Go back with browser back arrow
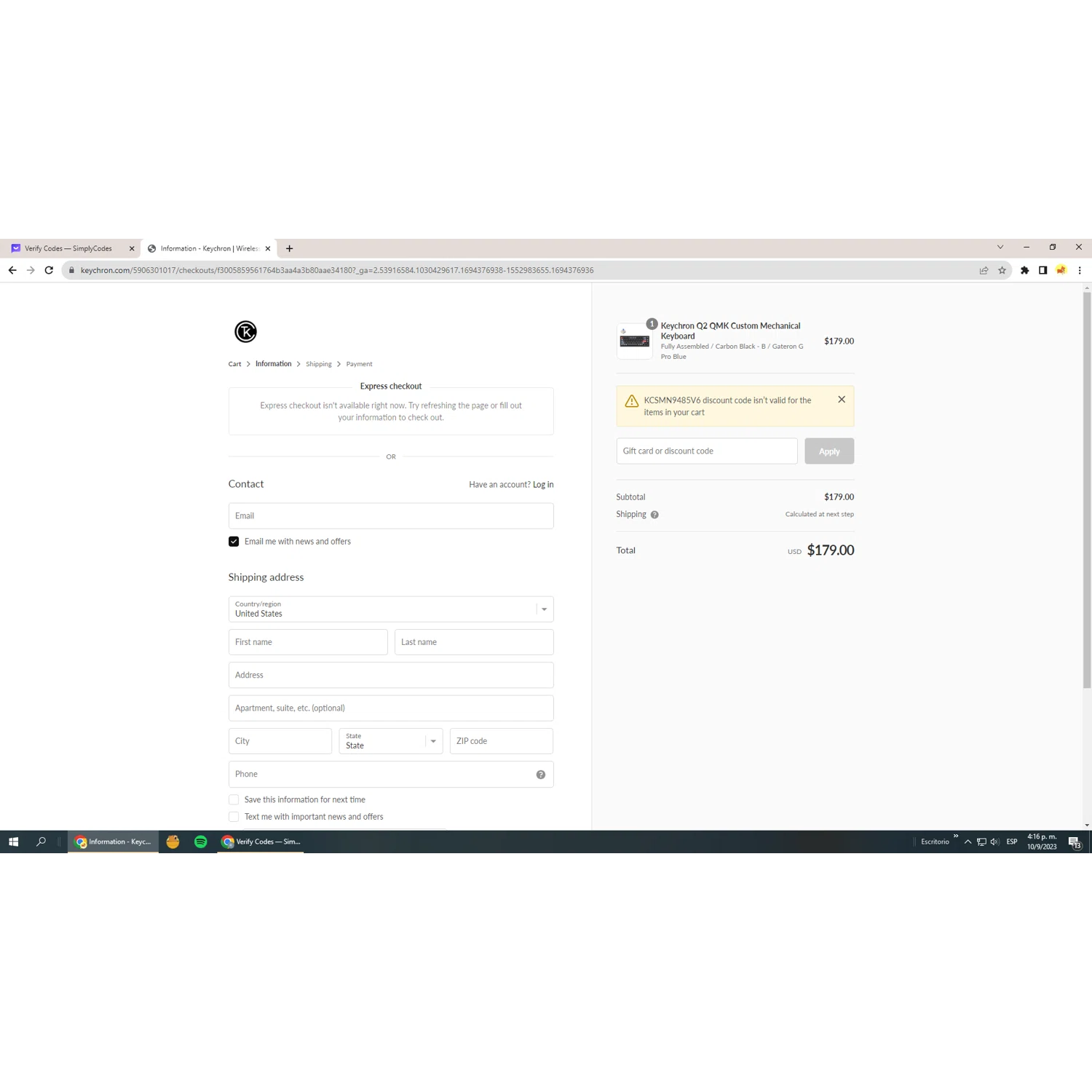 tap(12, 270)
